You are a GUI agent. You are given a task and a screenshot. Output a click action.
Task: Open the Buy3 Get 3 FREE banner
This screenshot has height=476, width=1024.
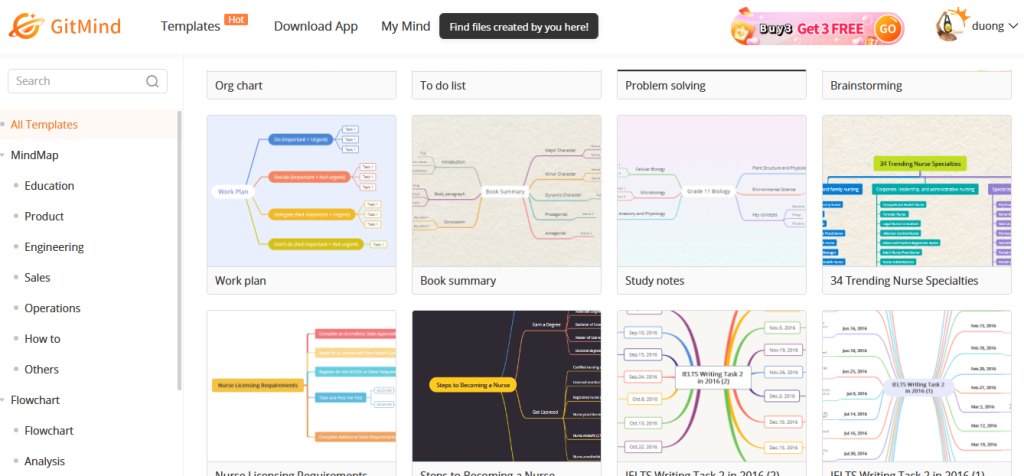pyautogui.click(x=817, y=28)
